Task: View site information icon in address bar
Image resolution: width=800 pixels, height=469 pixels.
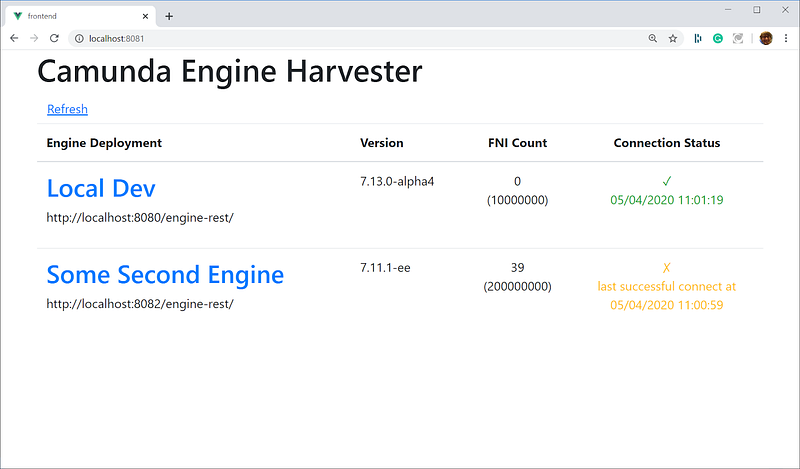Action: pos(79,38)
